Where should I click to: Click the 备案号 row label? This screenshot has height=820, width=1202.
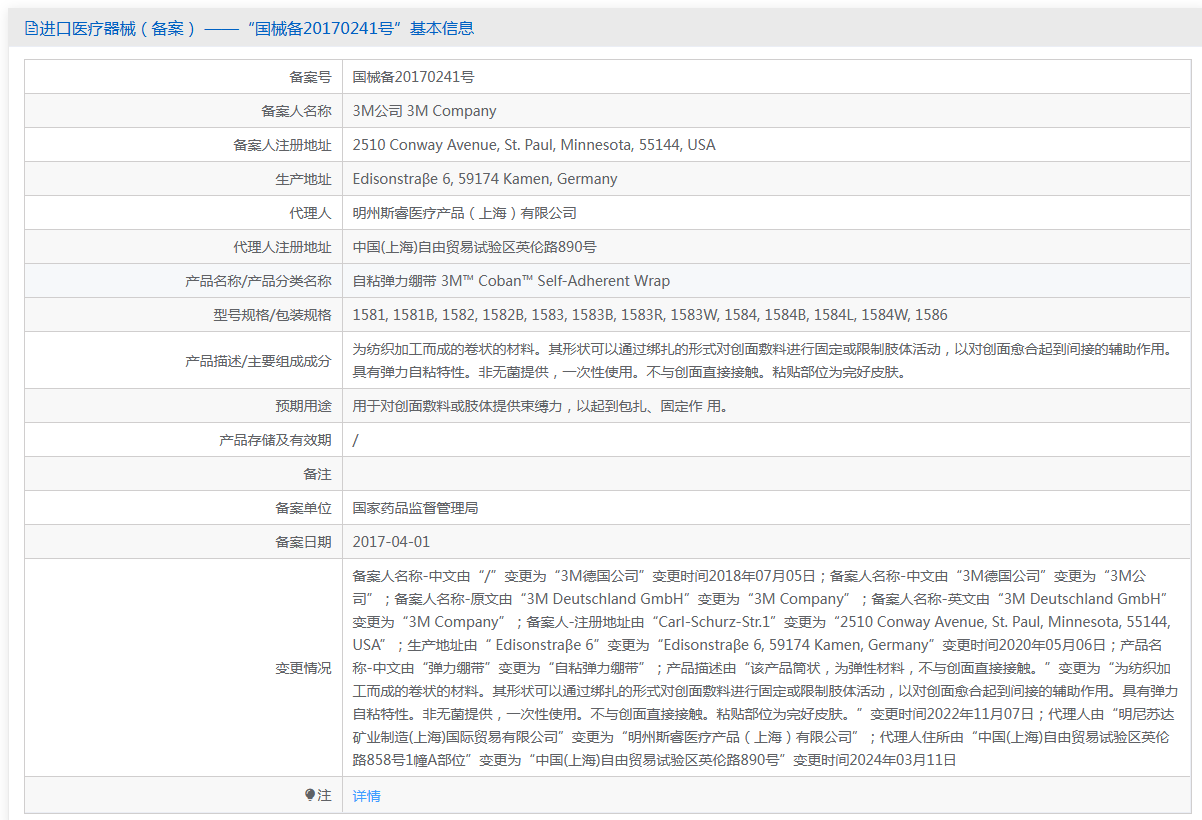310,76
